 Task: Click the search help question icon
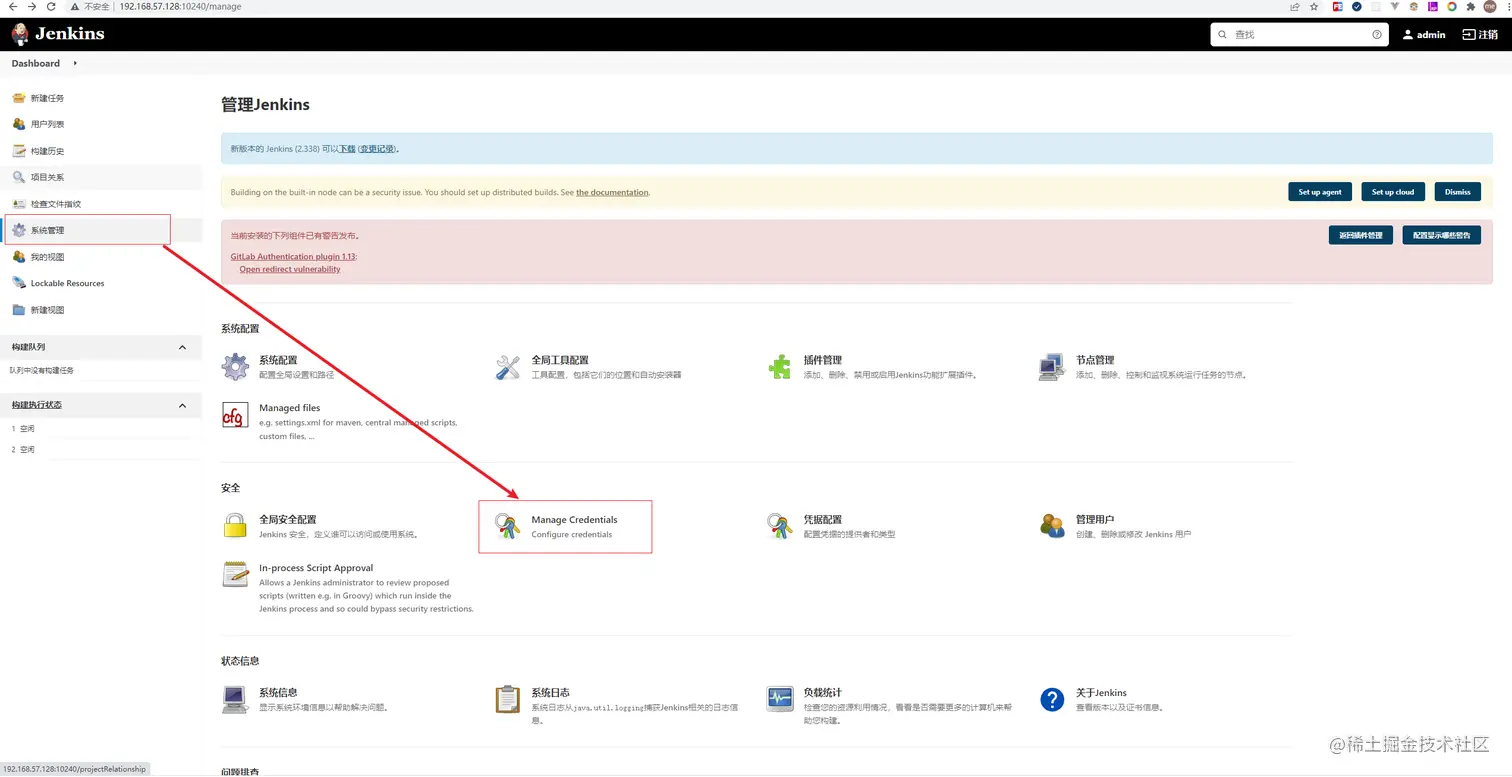[1377, 34]
